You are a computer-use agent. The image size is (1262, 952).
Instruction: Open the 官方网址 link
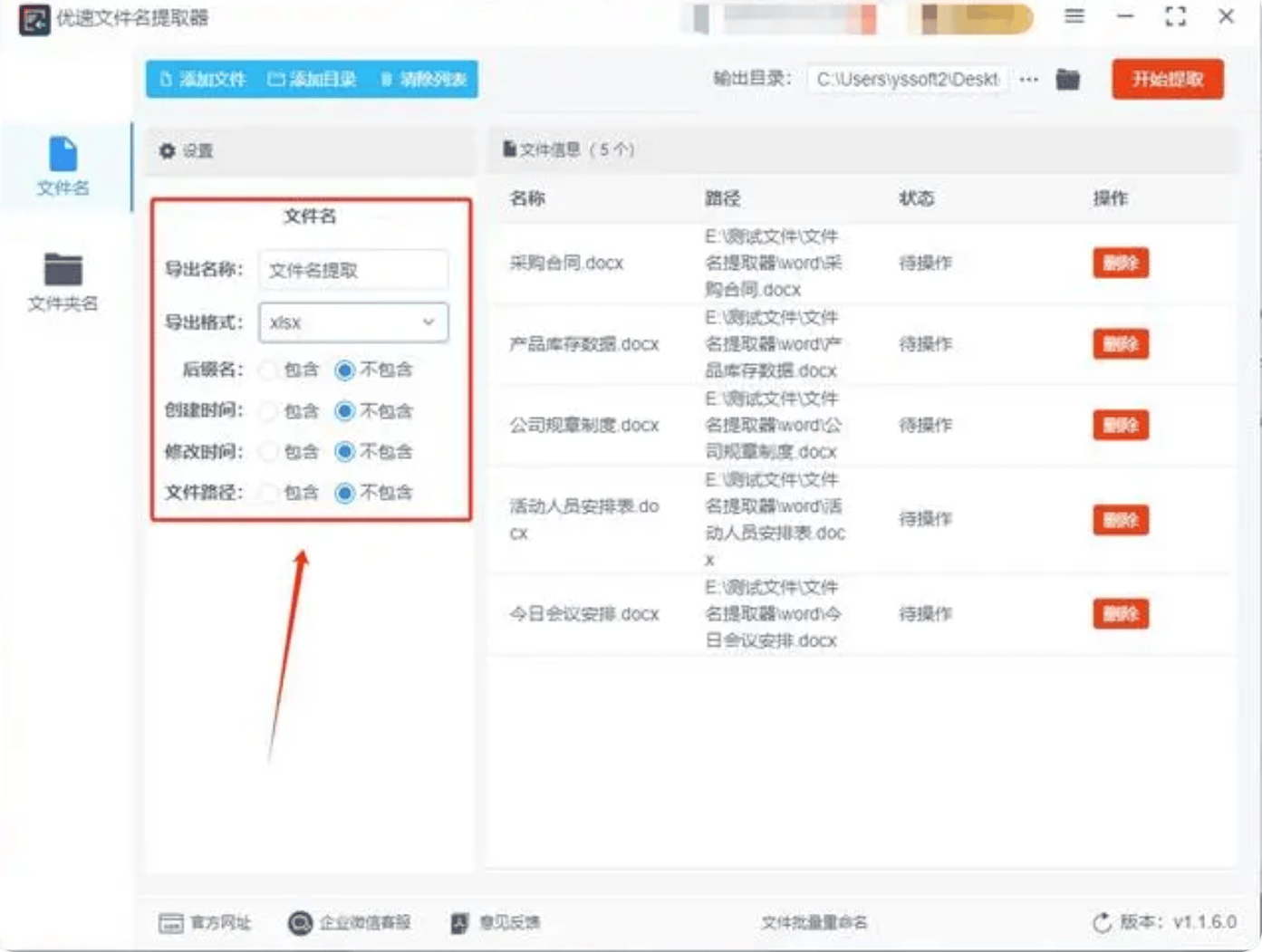(205, 923)
